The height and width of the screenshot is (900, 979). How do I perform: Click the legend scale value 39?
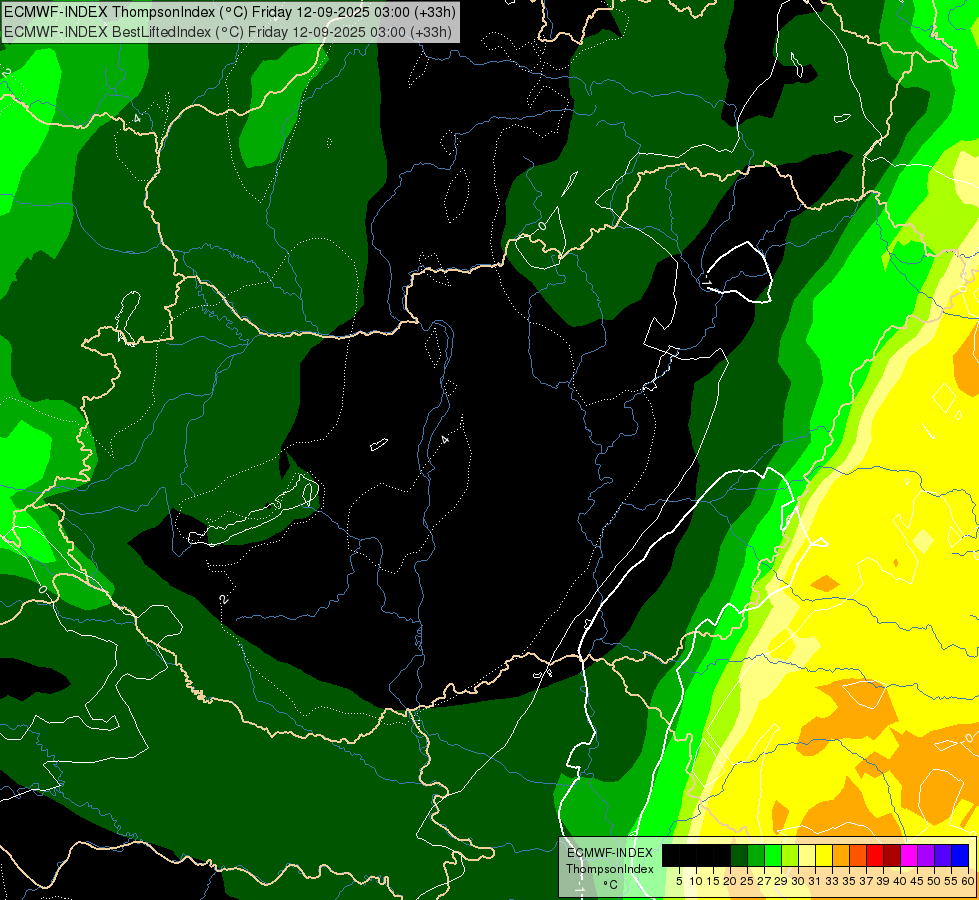(883, 881)
